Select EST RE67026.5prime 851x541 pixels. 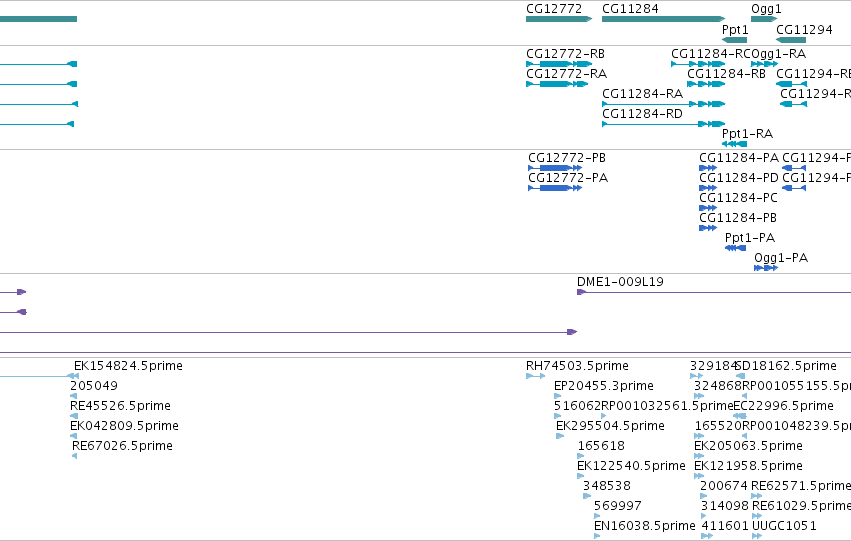pyautogui.click(x=122, y=446)
